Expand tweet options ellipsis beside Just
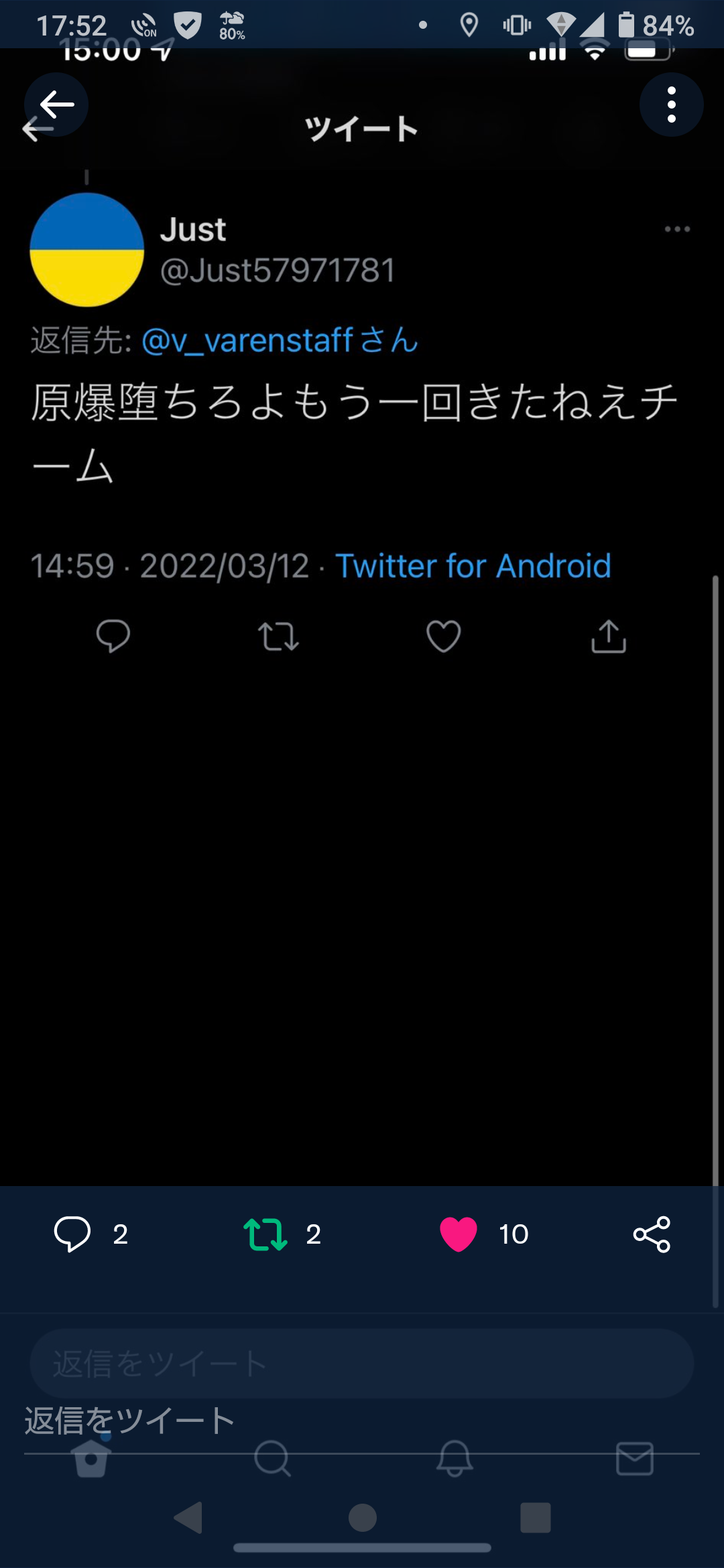 pyautogui.click(x=677, y=229)
